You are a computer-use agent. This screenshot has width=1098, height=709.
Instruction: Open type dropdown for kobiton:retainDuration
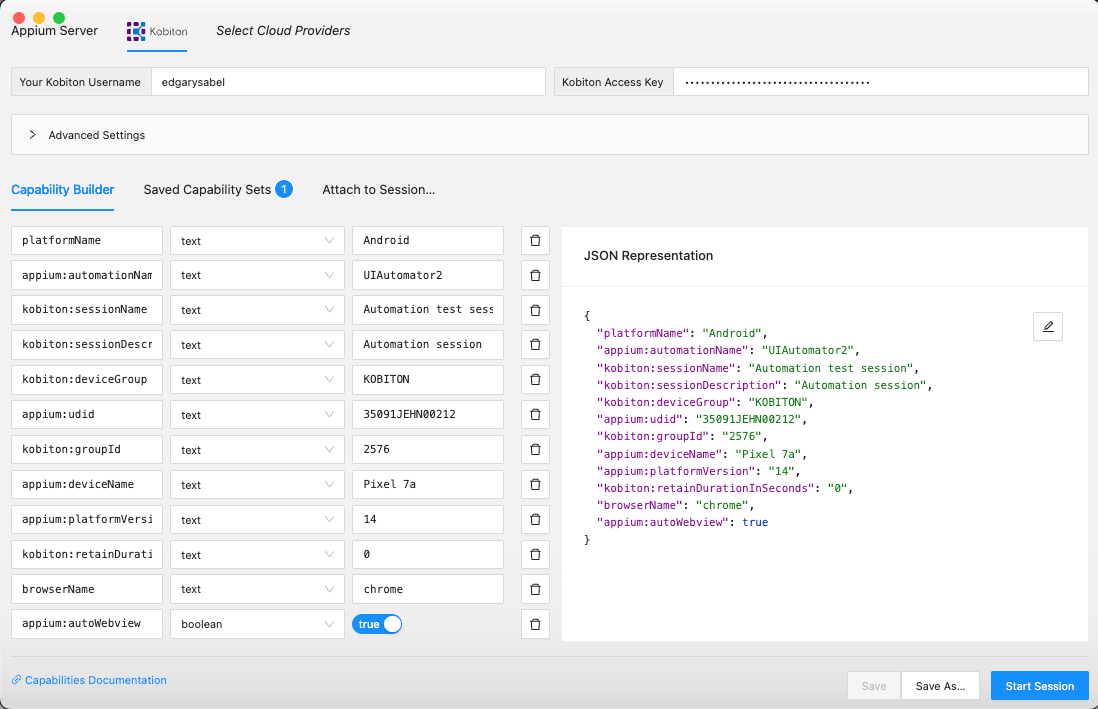257,554
